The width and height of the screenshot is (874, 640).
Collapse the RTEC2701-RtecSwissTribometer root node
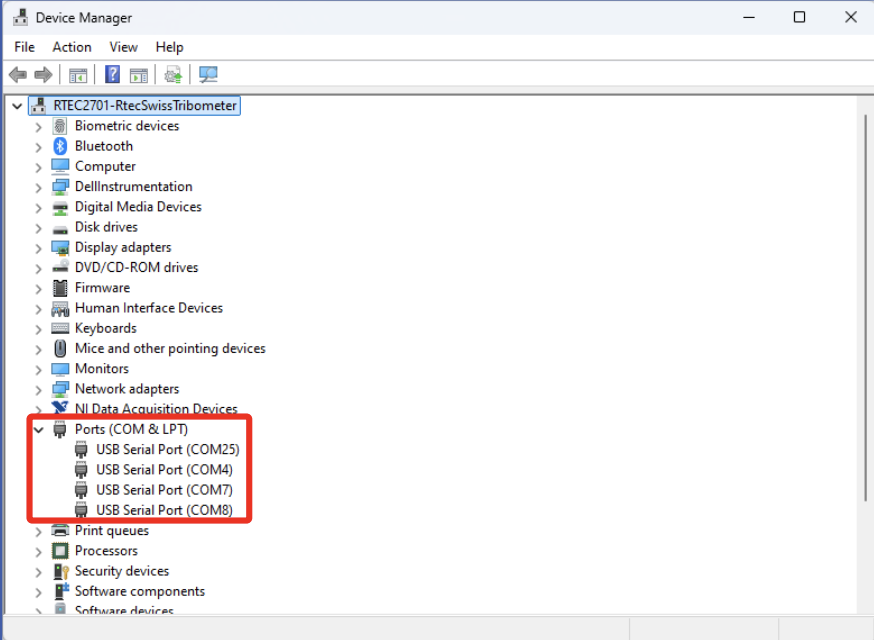(x=17, y=106)
